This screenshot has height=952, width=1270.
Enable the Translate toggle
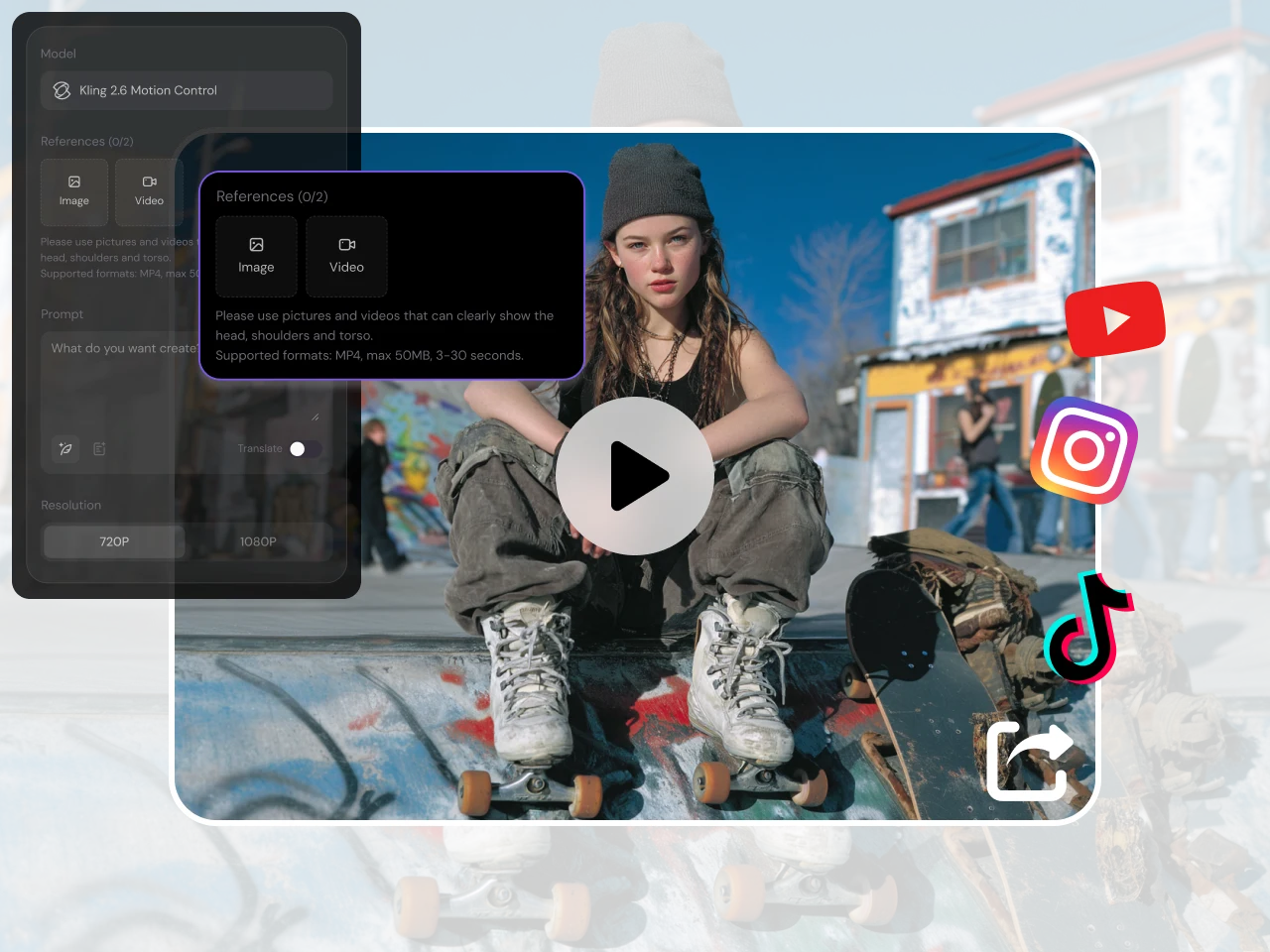(306, 449)
